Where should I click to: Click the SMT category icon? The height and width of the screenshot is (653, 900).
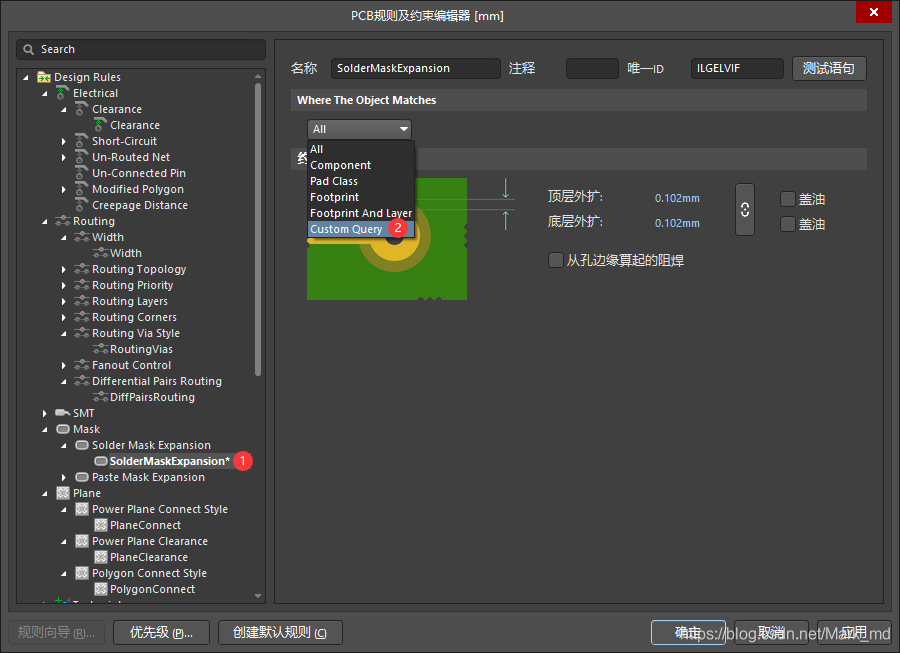tap(63, 413)
